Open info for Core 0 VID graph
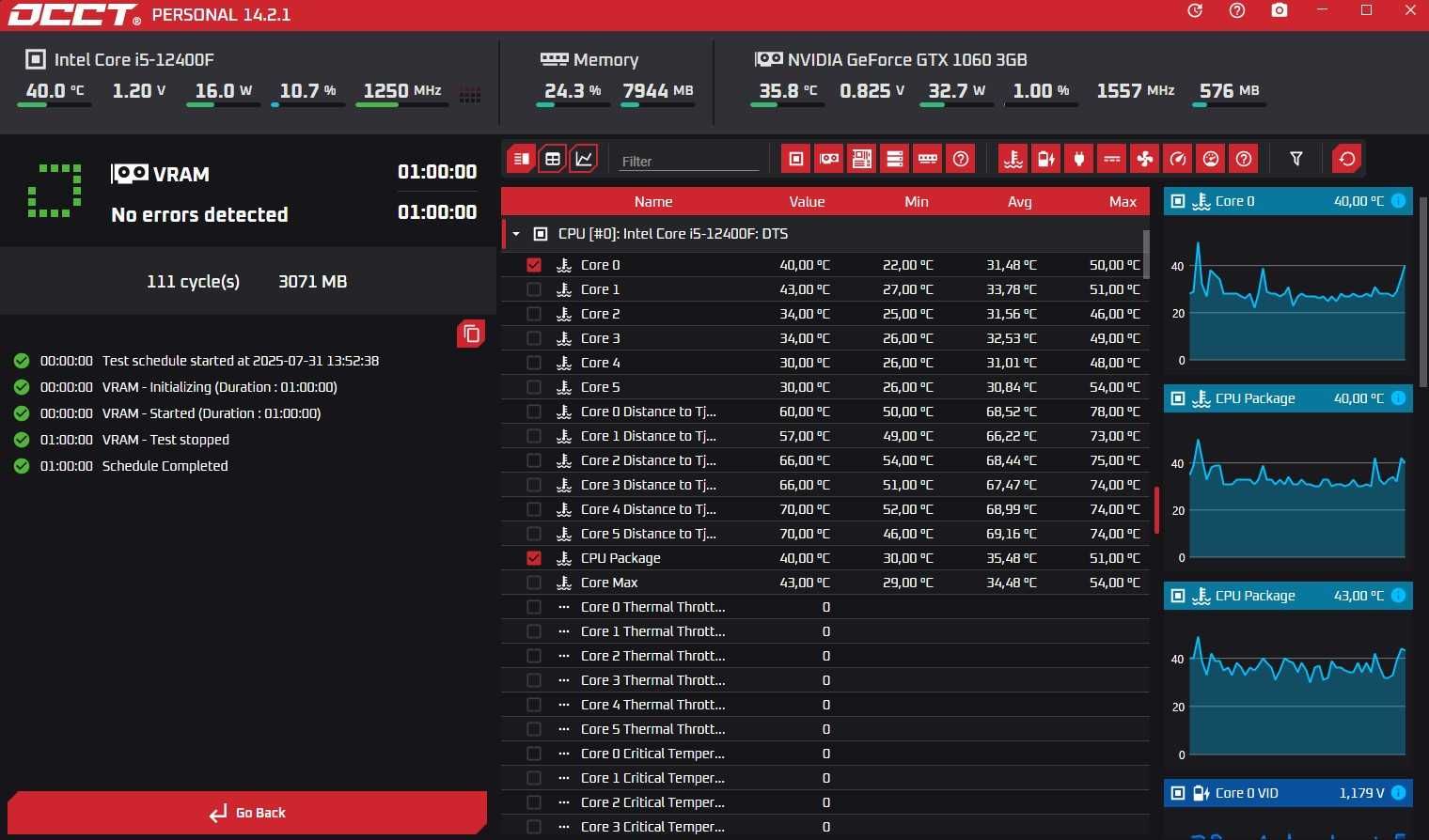Image resolution: width=1429 pixels, height=840 pixels. pyautogui.click(x=1398, y=793)
